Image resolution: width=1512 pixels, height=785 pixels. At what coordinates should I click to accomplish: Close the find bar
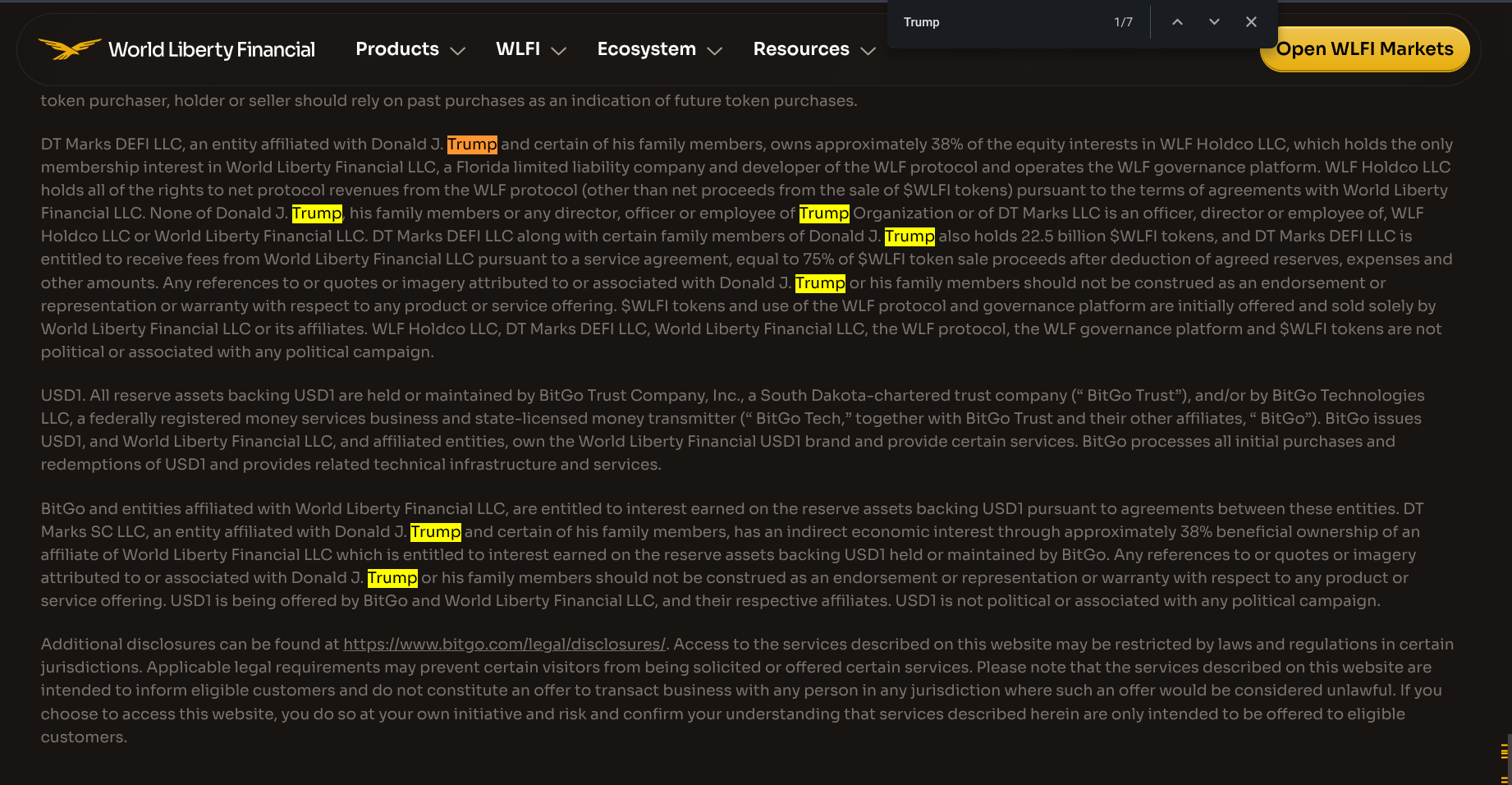coord(1251,22)
